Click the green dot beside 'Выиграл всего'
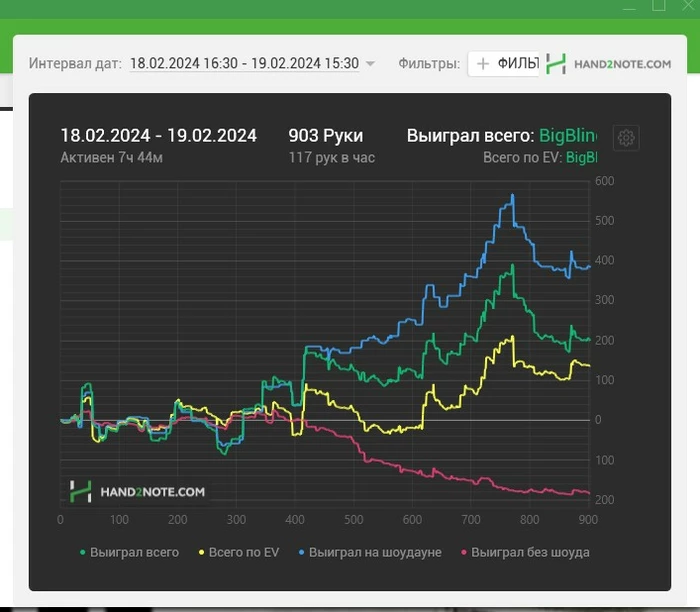 click(x=82, y=553)
